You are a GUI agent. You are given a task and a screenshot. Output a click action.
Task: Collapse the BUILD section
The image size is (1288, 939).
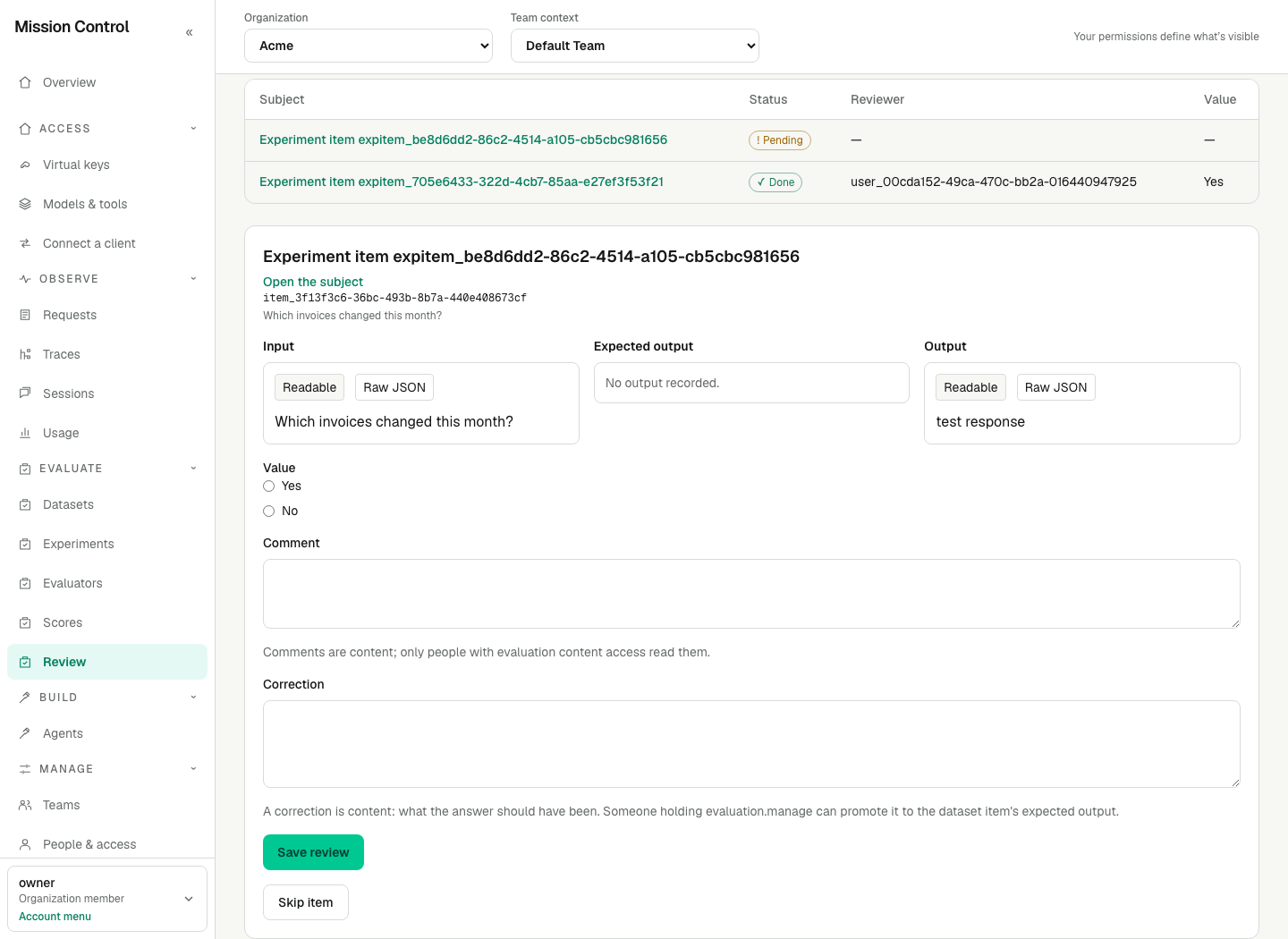pos(107,698)
